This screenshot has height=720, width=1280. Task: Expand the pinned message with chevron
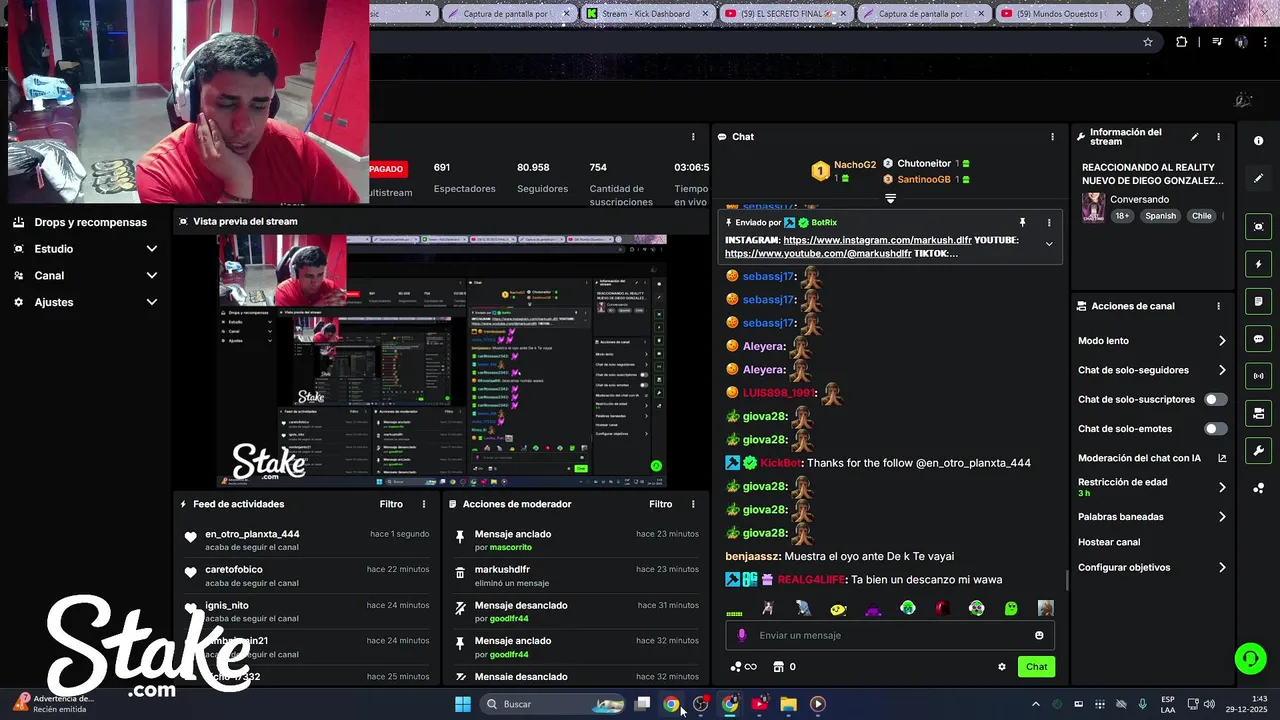click(x=1049, y=244)
